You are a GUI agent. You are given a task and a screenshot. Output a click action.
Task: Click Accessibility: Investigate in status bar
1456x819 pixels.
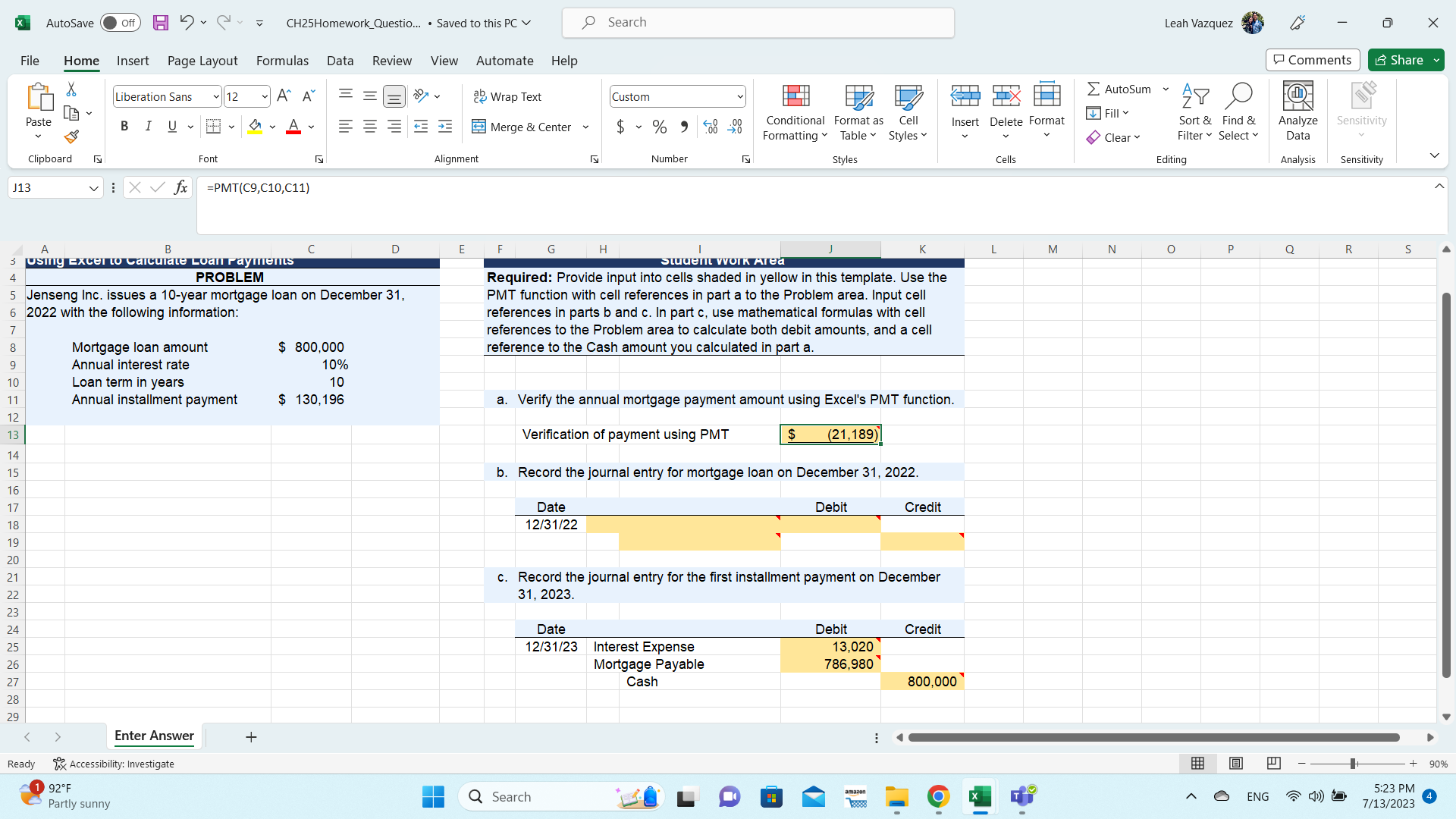pyautogui.click(x=114, y=764)
